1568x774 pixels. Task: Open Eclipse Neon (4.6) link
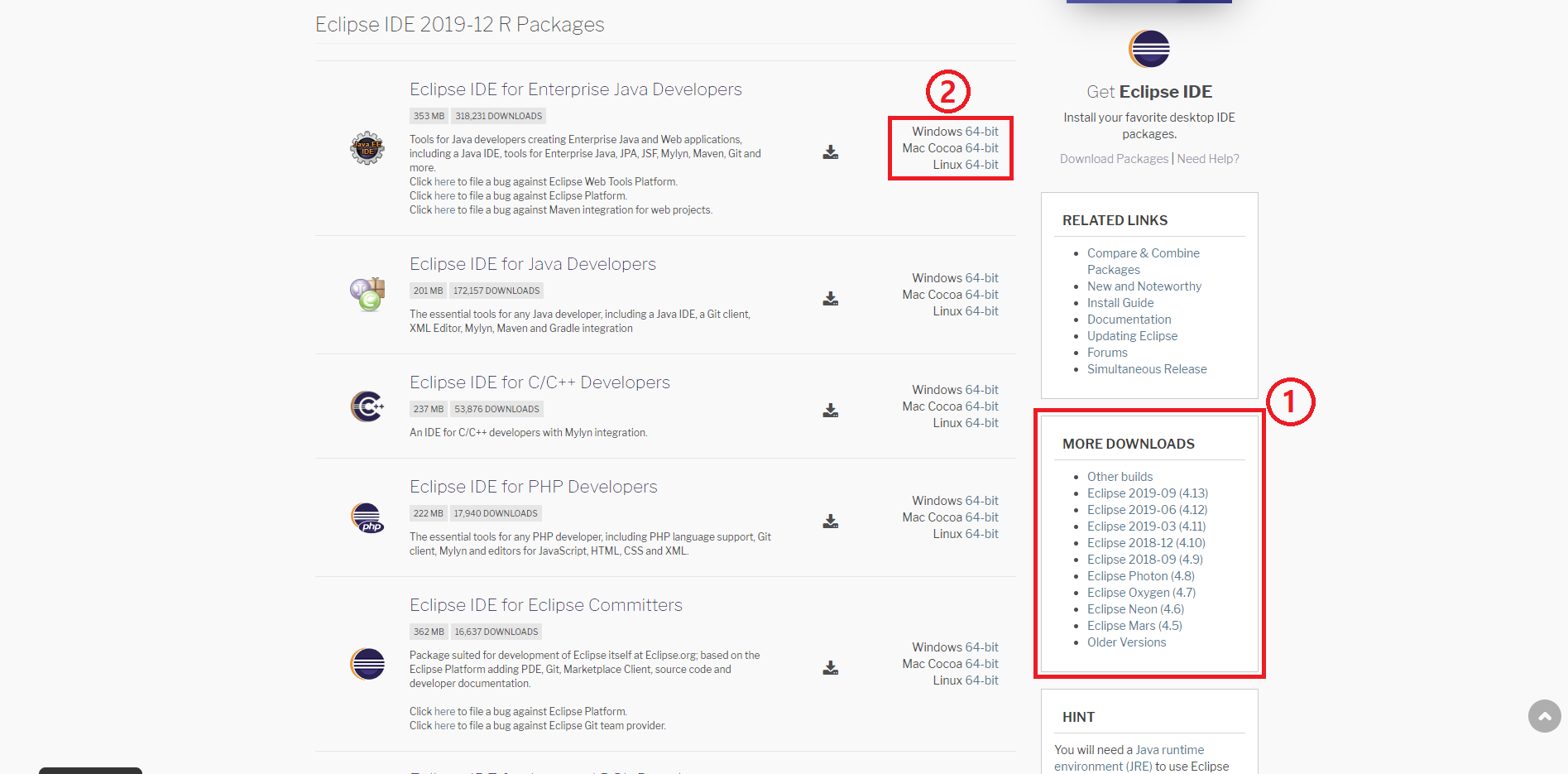click(1136, 609)
